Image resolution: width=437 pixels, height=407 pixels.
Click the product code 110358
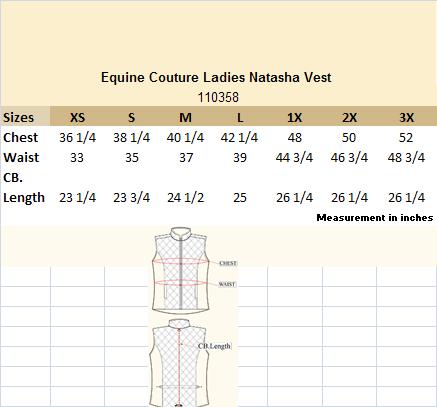(218, 97)
